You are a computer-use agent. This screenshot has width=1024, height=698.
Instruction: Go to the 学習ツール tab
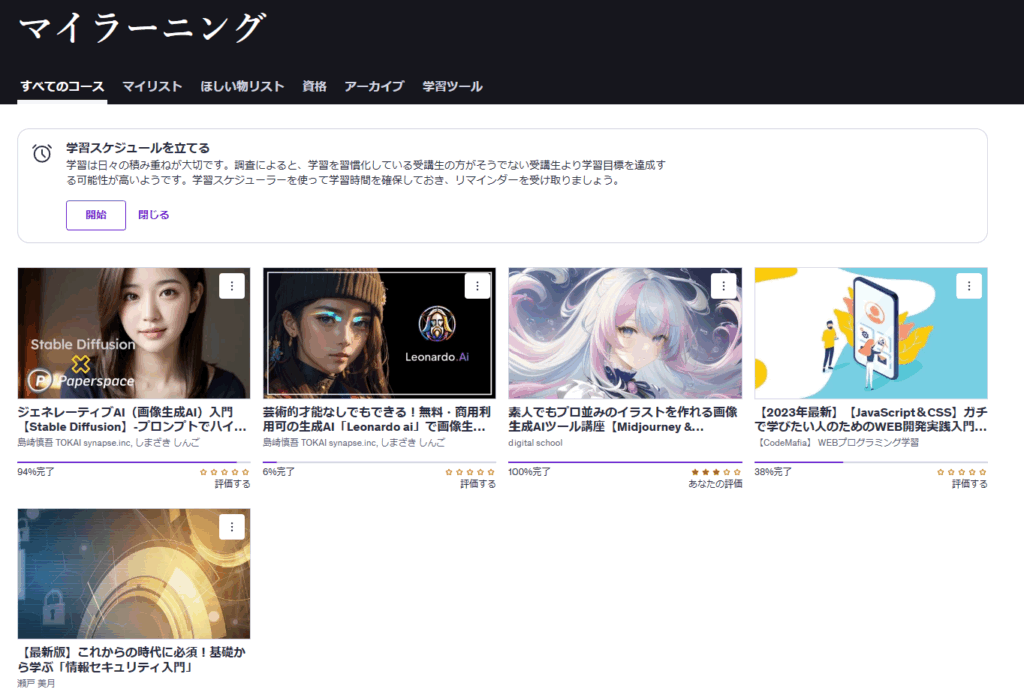click(x=453, y=87)
